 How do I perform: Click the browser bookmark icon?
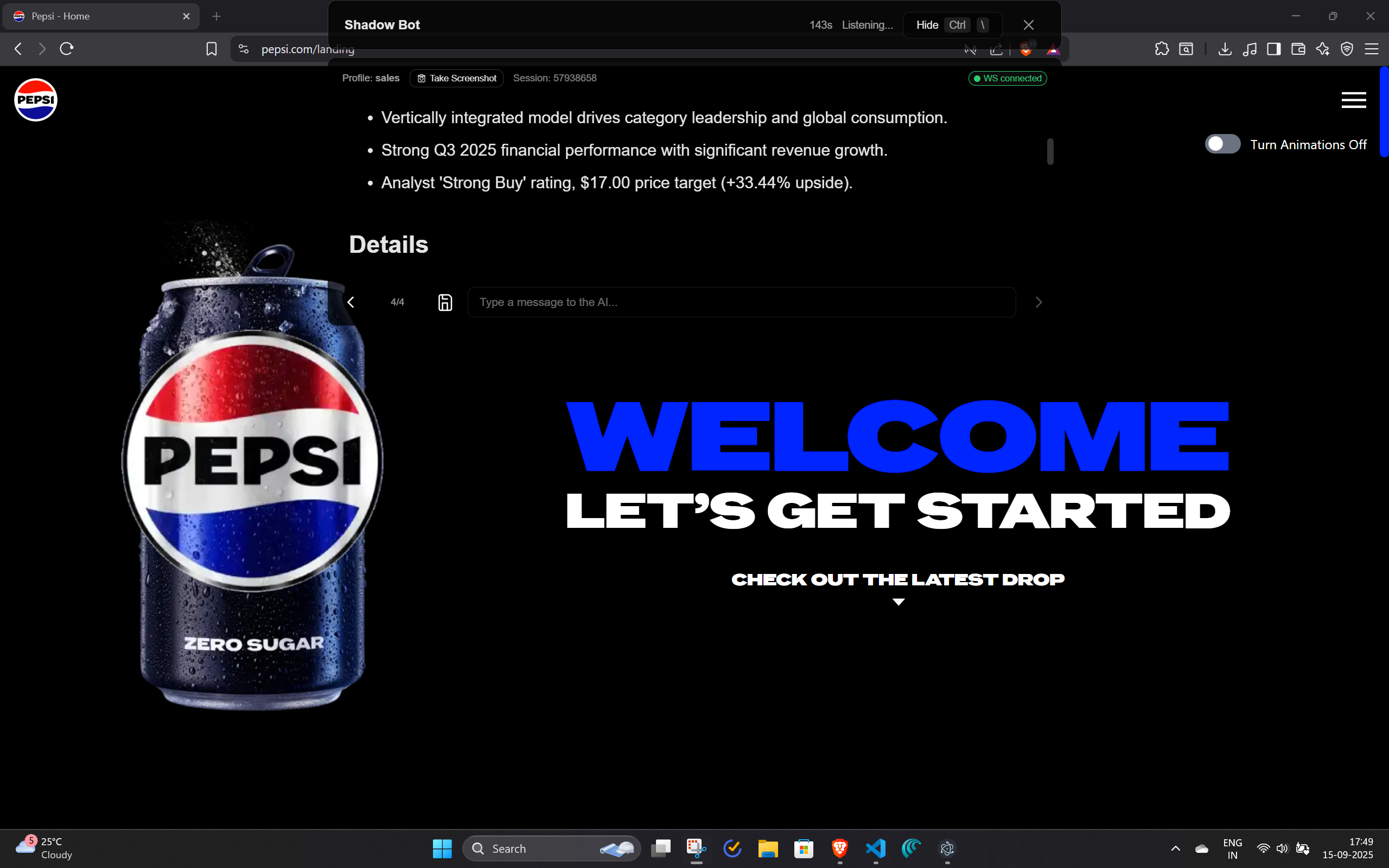click(x=211, y=49)
